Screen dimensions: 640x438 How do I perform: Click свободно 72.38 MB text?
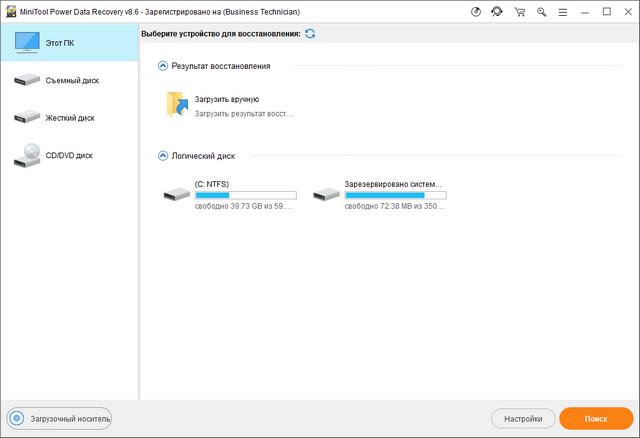point(394,206)
